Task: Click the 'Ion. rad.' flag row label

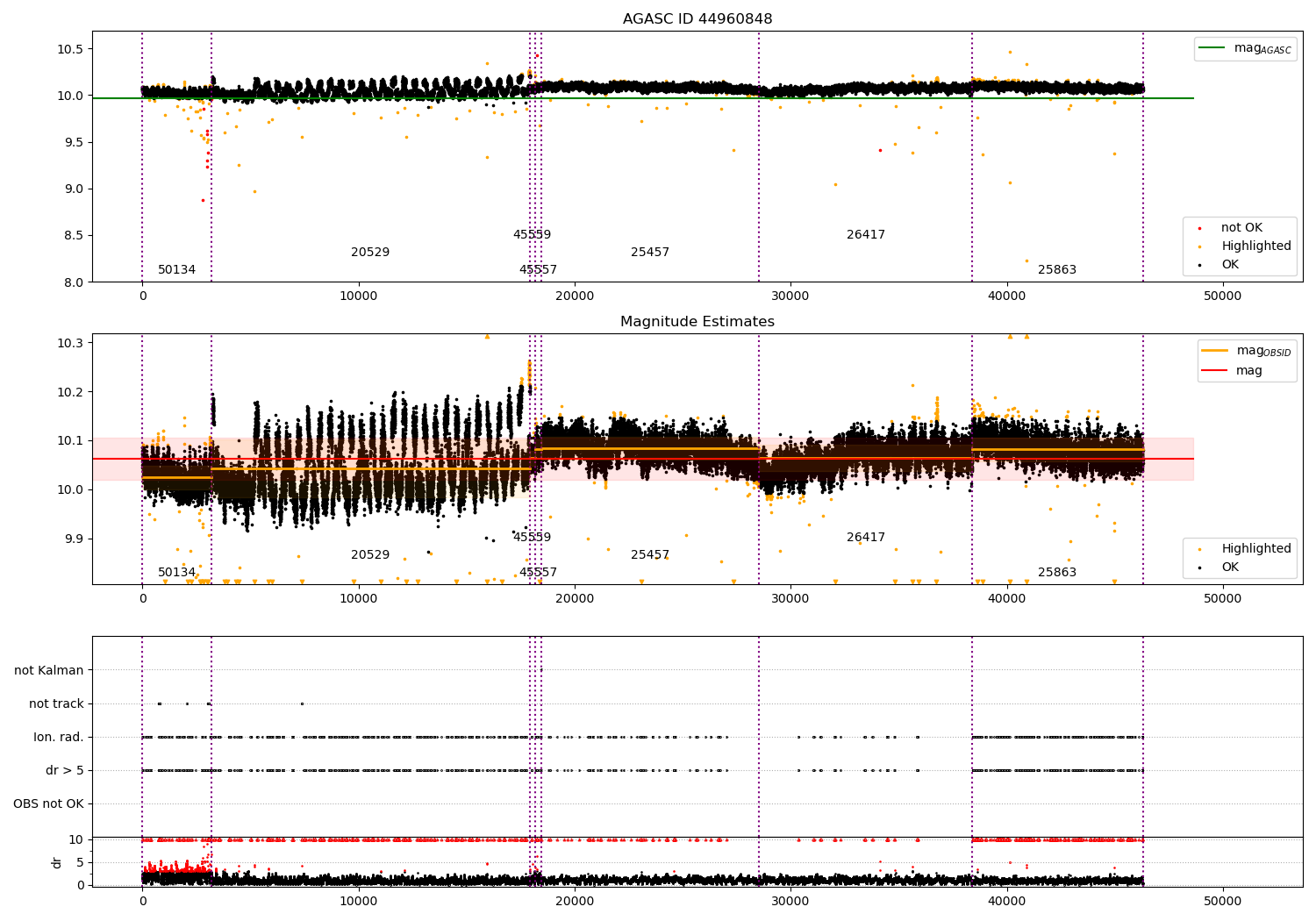Action: point(59,738)
